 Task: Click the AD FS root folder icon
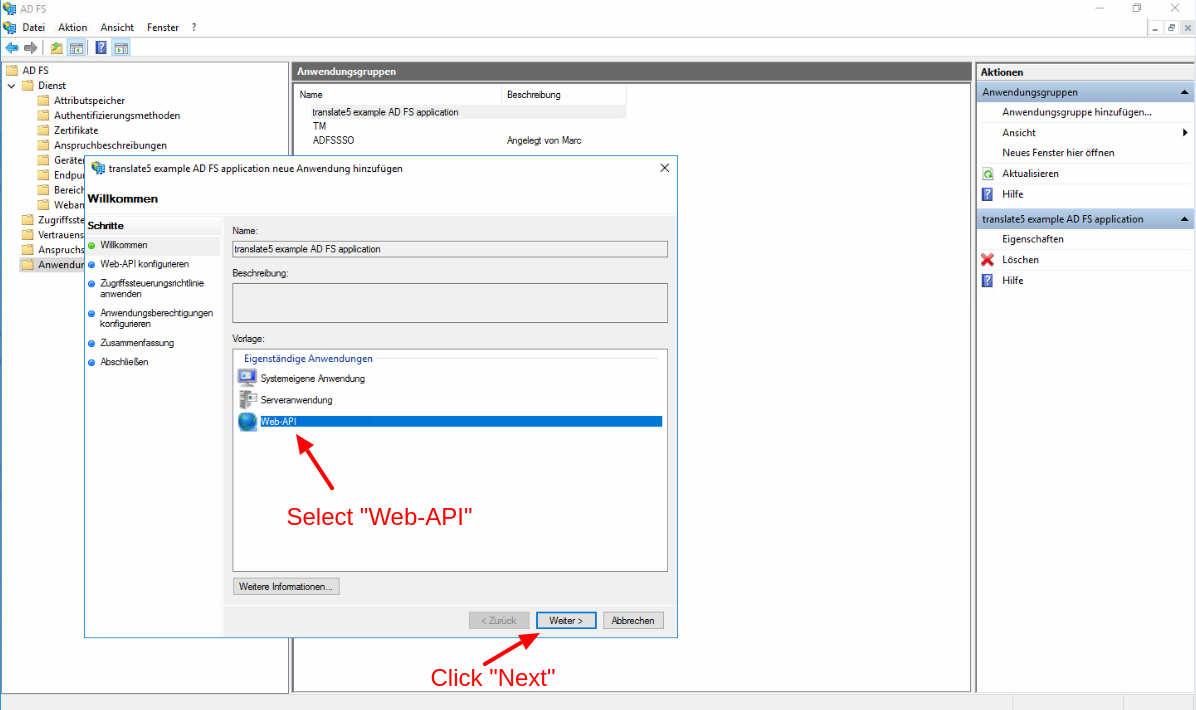pos(11,70)
